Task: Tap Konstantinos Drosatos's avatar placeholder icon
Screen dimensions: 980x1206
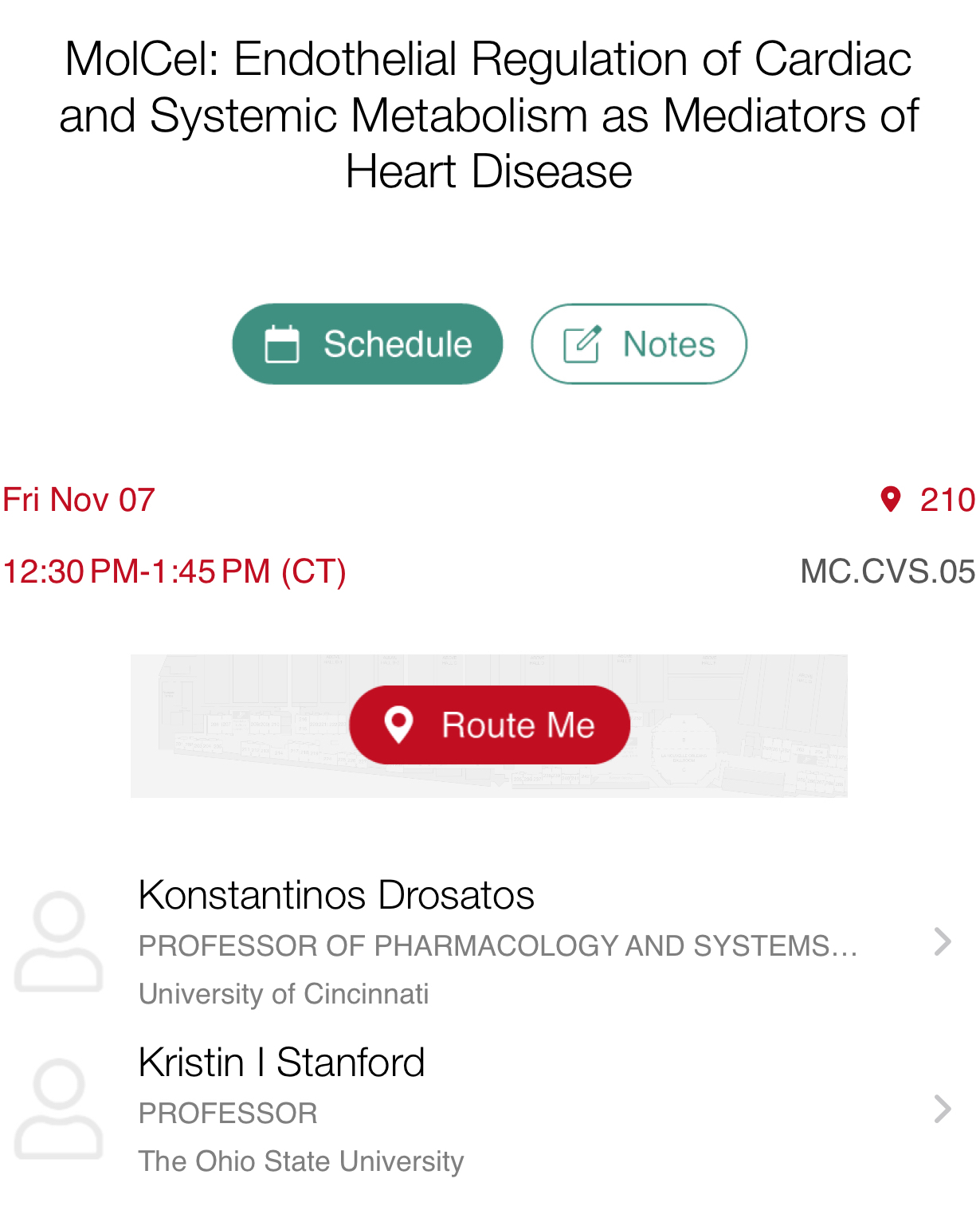Action: pyautogui.click(x=59, y=941)
